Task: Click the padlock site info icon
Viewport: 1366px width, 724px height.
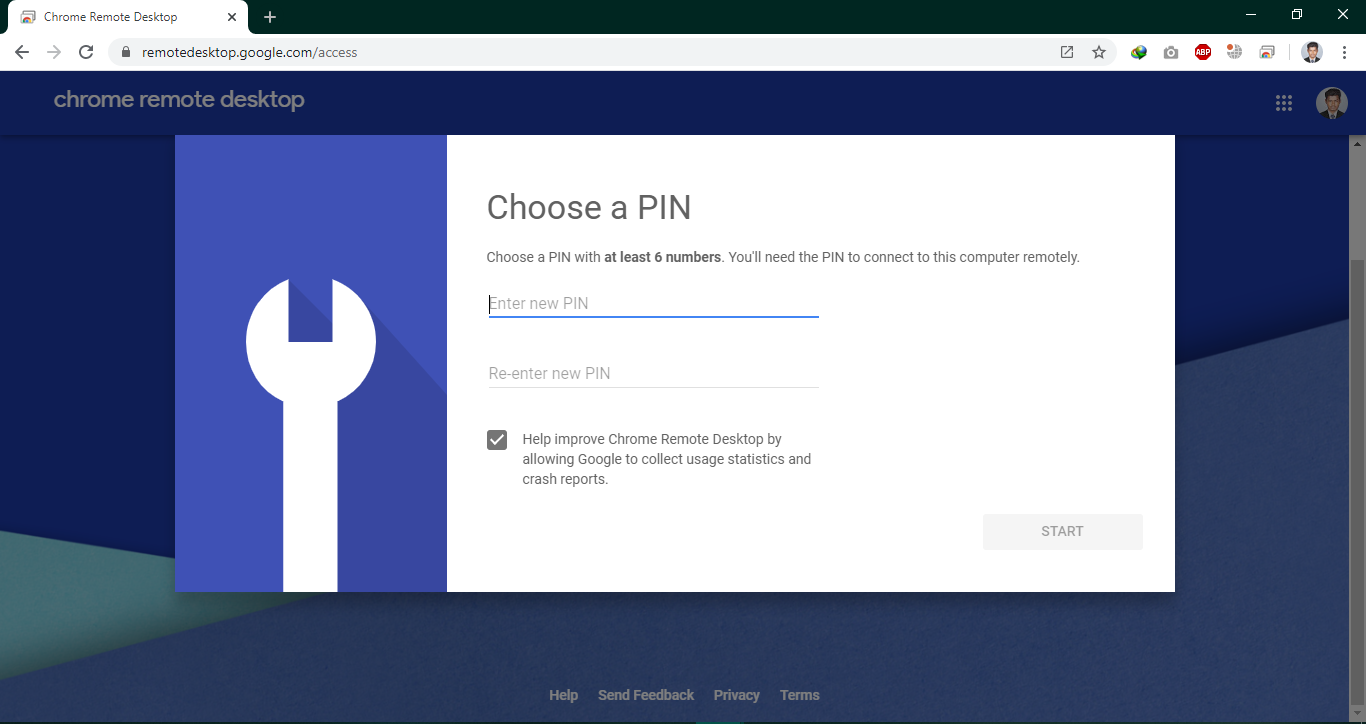Action: coord(126,52)
